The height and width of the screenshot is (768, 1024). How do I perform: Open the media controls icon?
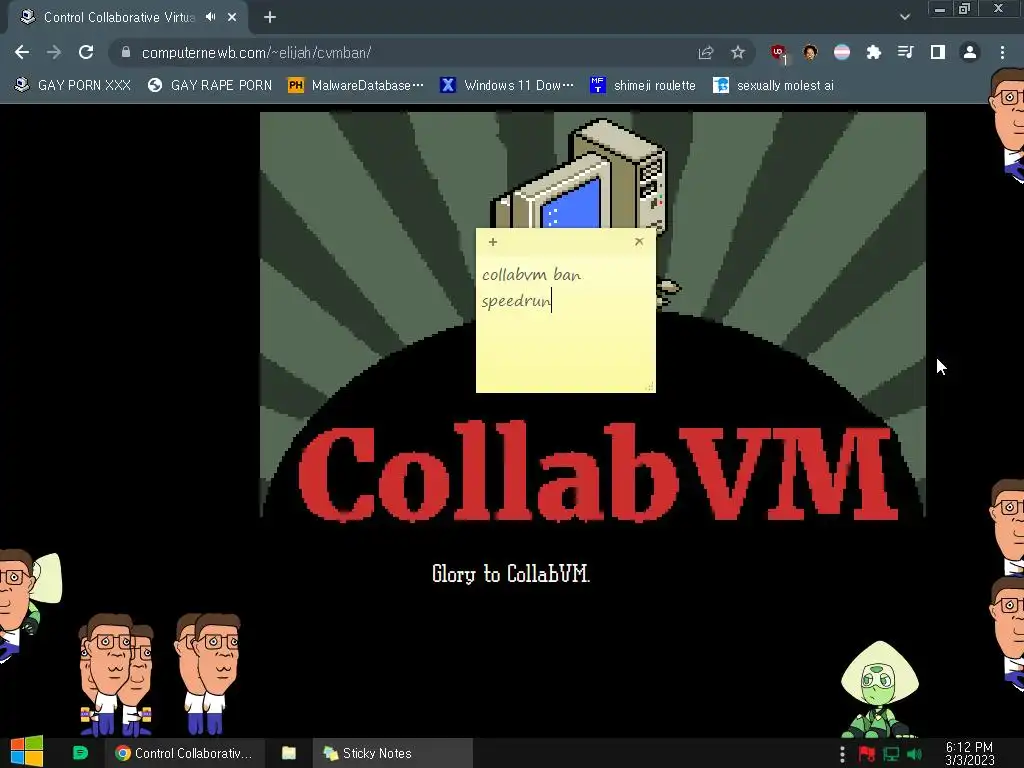[906, 52]
